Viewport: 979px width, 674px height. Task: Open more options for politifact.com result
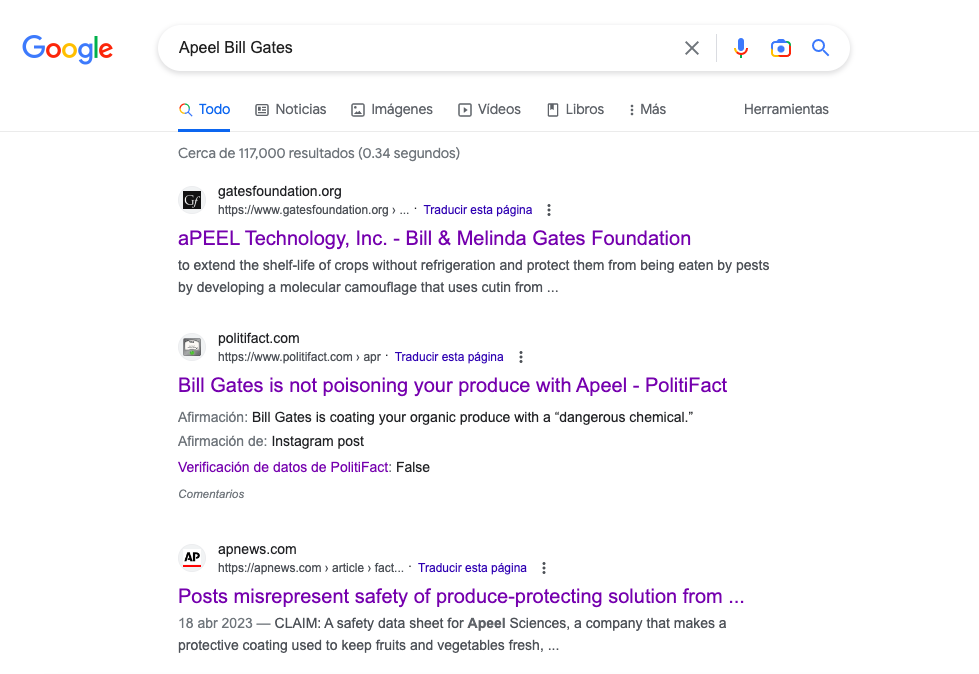coord(521,357)
